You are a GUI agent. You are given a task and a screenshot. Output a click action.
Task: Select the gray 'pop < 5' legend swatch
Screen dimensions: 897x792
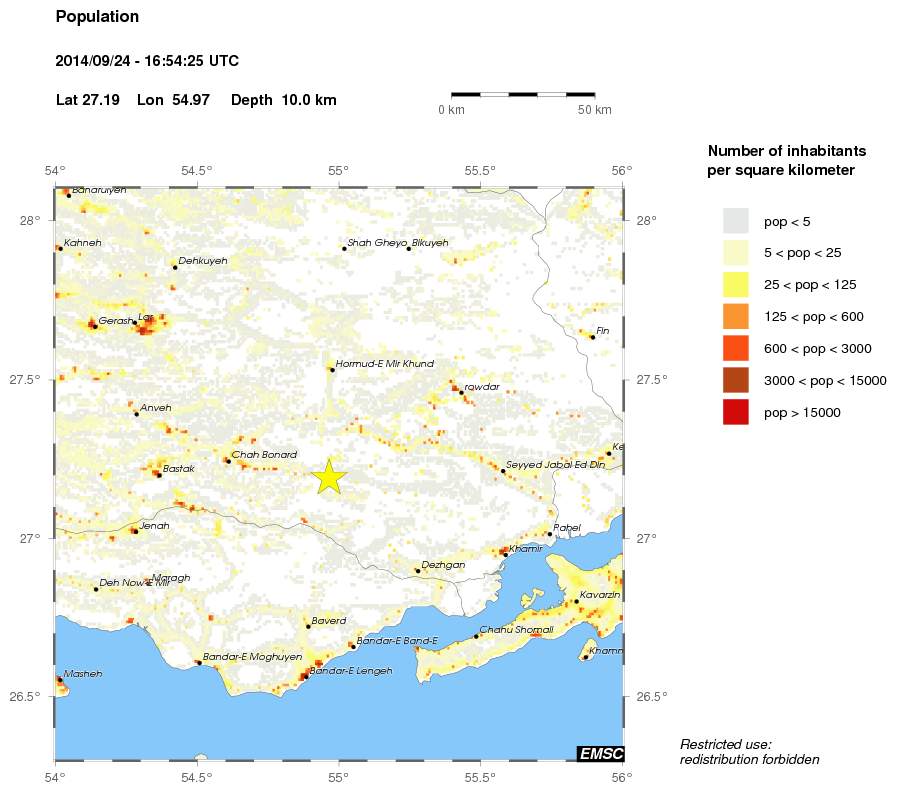(x=736, y=221)
